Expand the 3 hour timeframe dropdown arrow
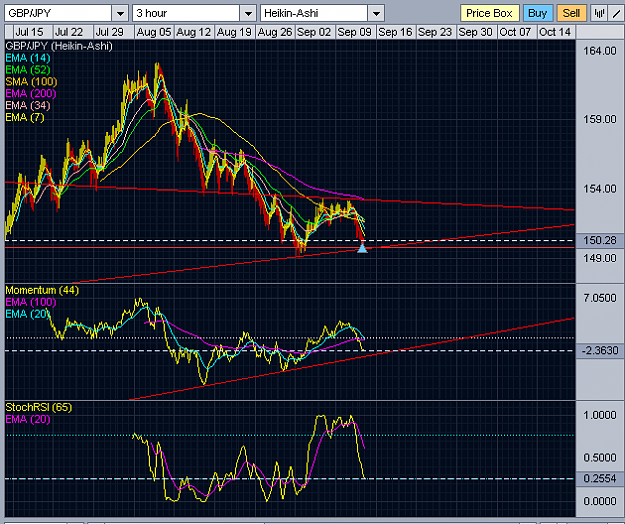The height and width of the screenshot is (524, 625). pos(248,14)
